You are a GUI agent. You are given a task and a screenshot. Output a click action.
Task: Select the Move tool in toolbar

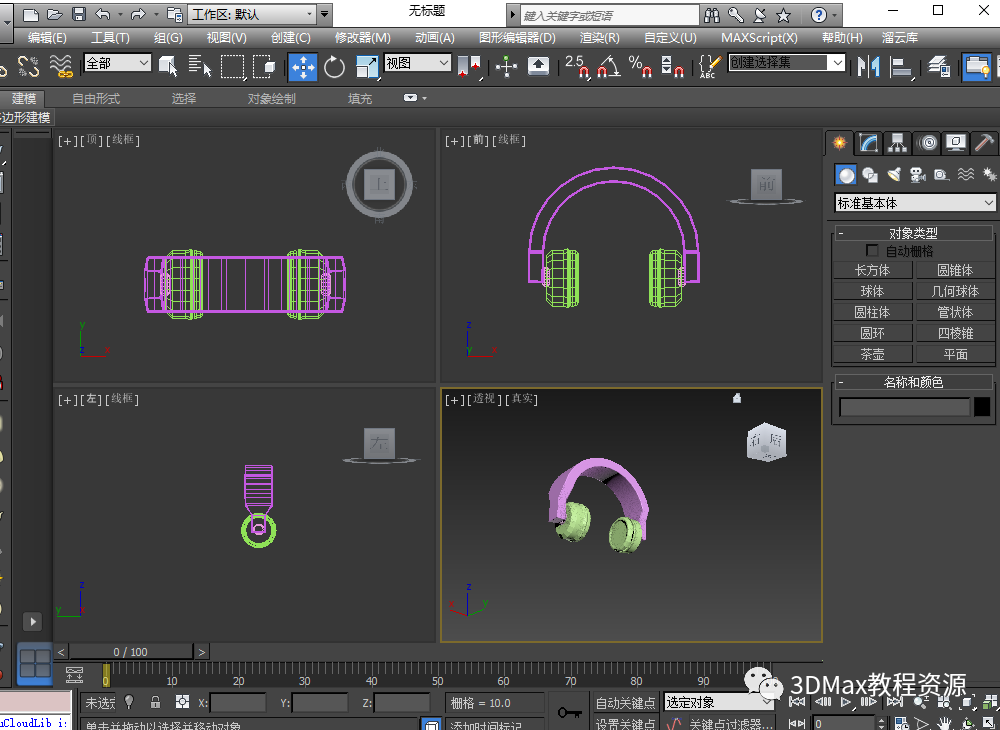[302, 67]
